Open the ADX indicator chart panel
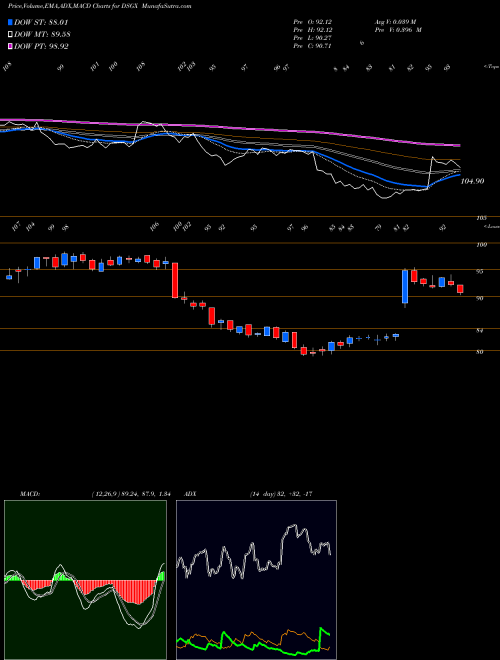The width and height of the screenshot is (500, 660). (x=256, y=580)
